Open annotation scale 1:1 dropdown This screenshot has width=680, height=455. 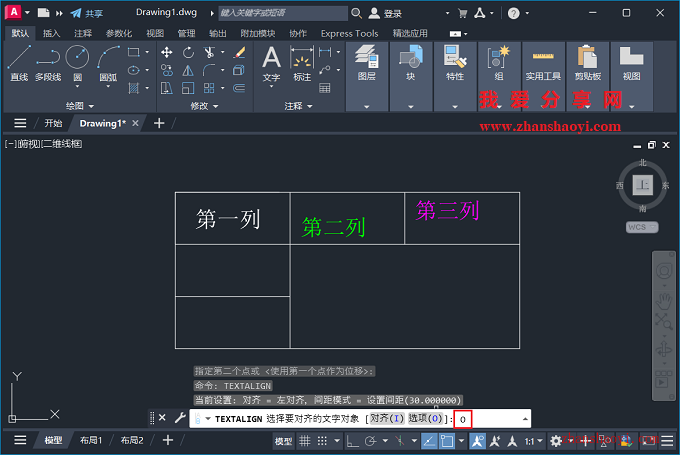533,441
